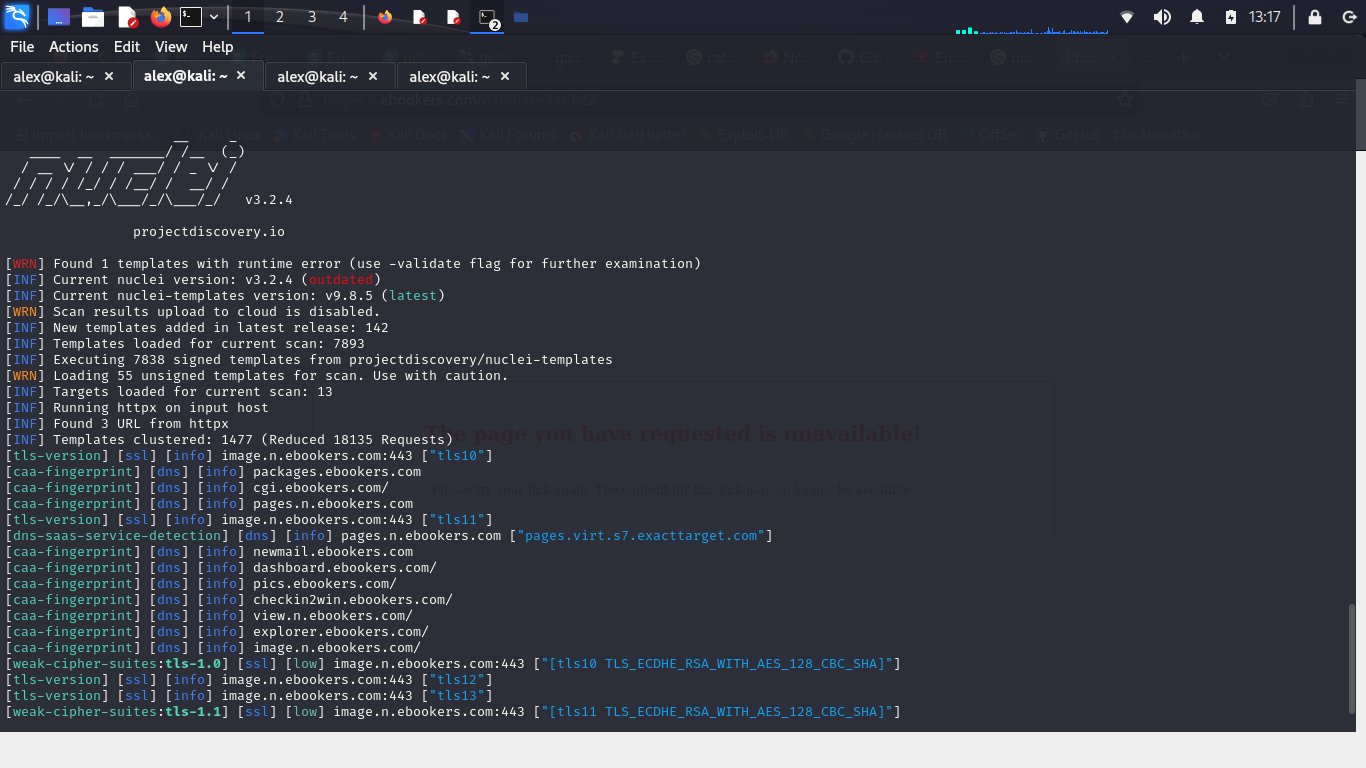Viewport: 1366px width, 768px height.
Task: Click the volume speaker icon
Action: click(x=1162, y=17)
